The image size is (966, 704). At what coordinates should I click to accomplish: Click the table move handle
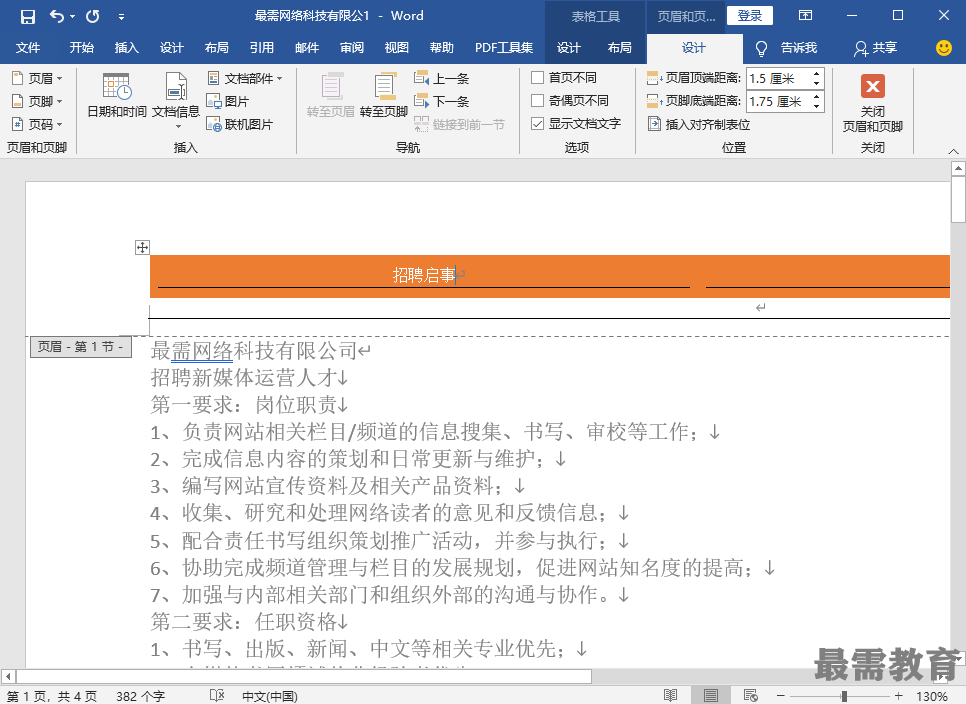142,248
